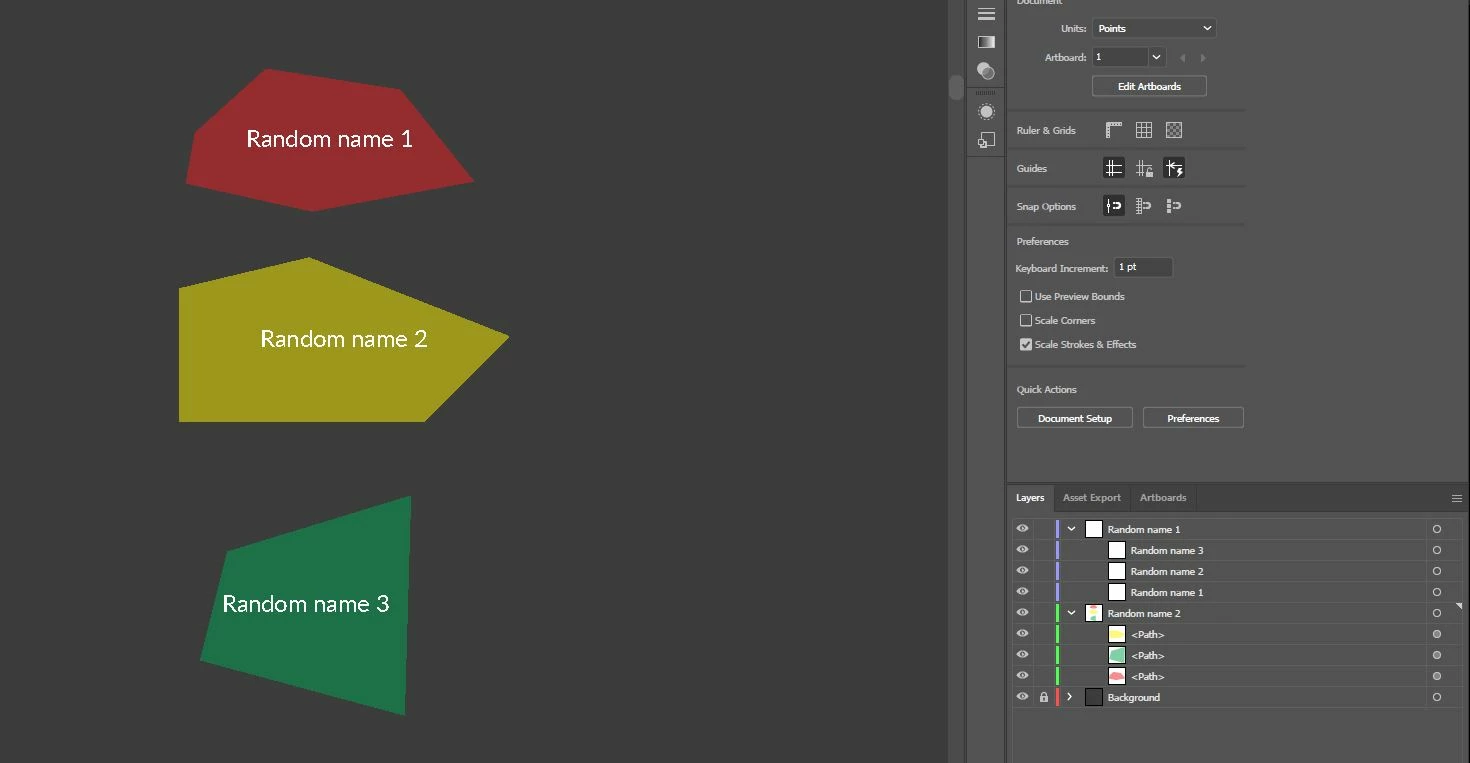This screenshot has height=763, width=1470.
Task: Open the Units dropdown showing Points
Action: [x=1154, y=29]
